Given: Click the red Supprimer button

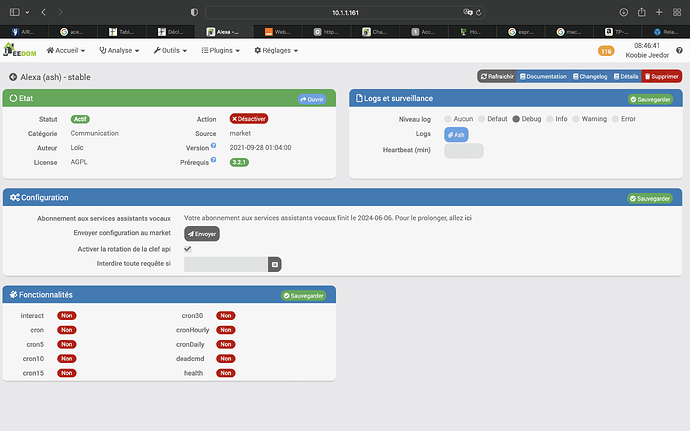Looking at the screenshot, I should click(661, 77).
